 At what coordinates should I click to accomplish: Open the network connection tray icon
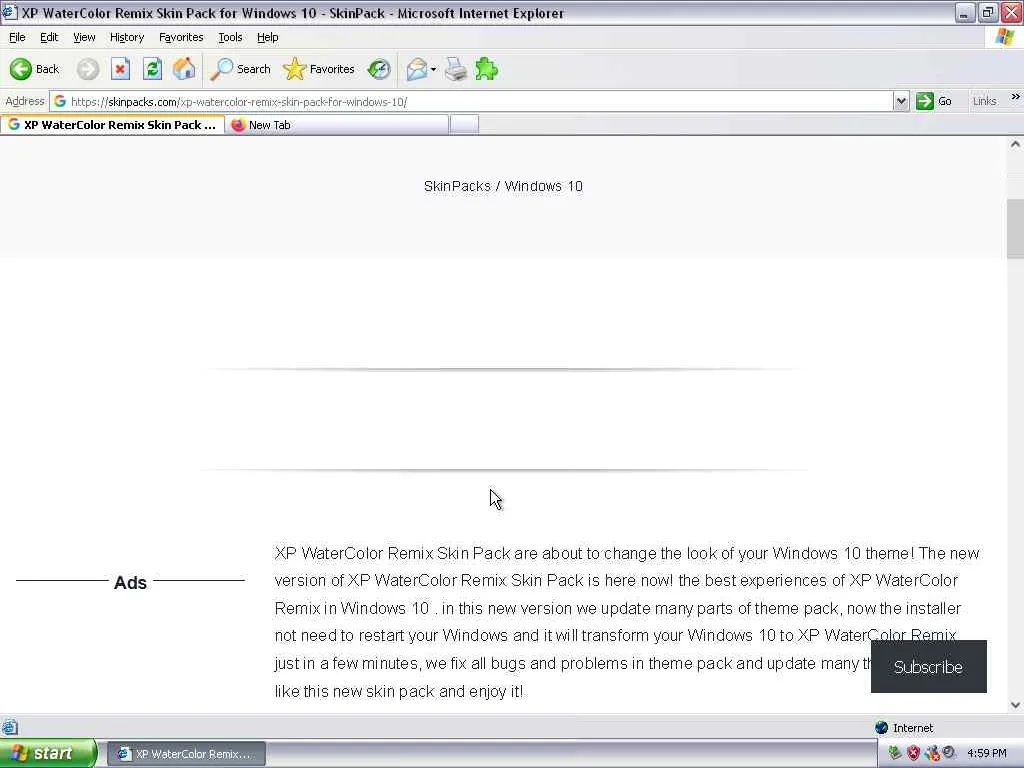pyautogui.click(x=931, y=753)
